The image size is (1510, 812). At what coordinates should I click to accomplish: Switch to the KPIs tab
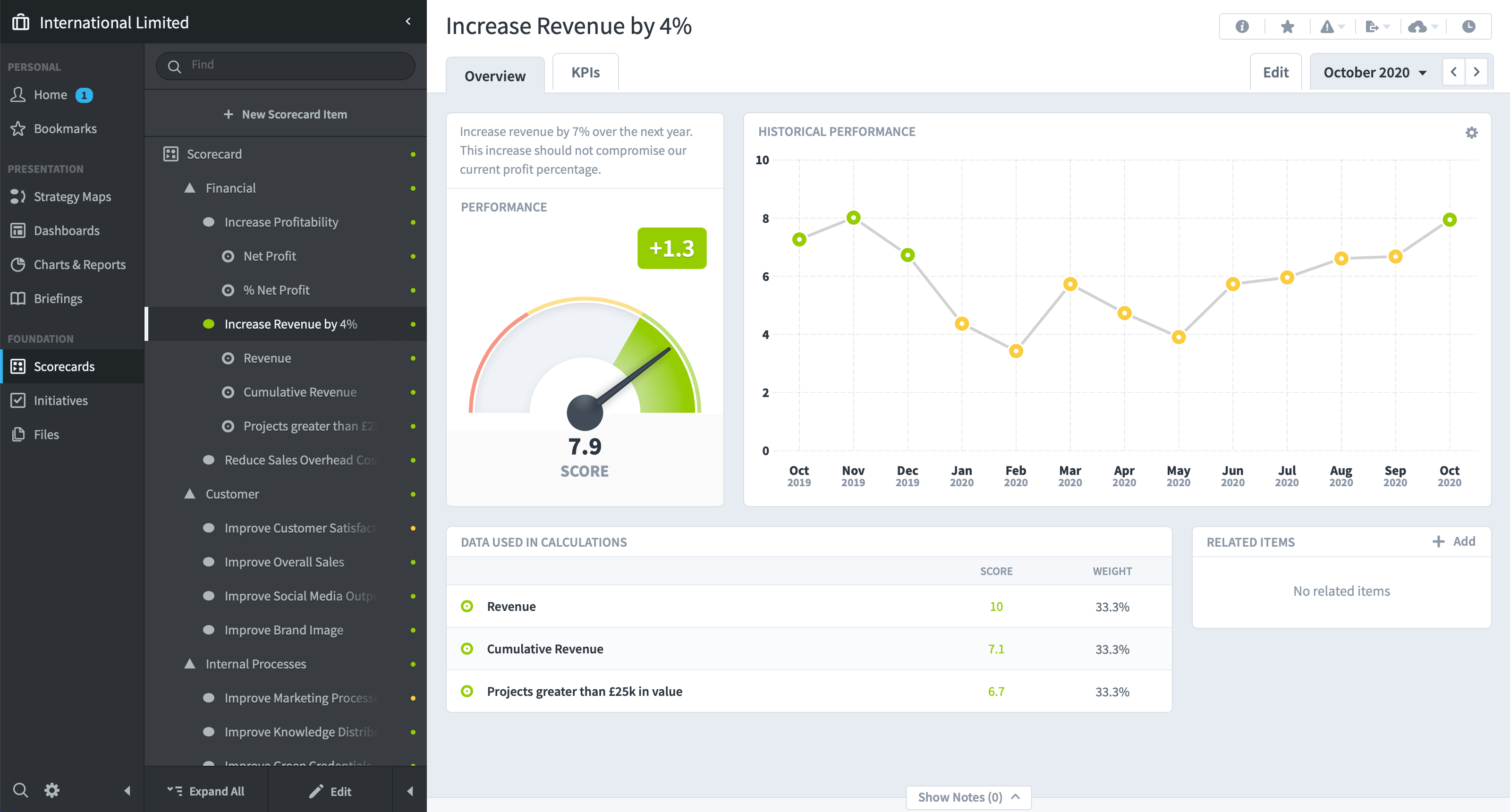click(x=585, y=72)
